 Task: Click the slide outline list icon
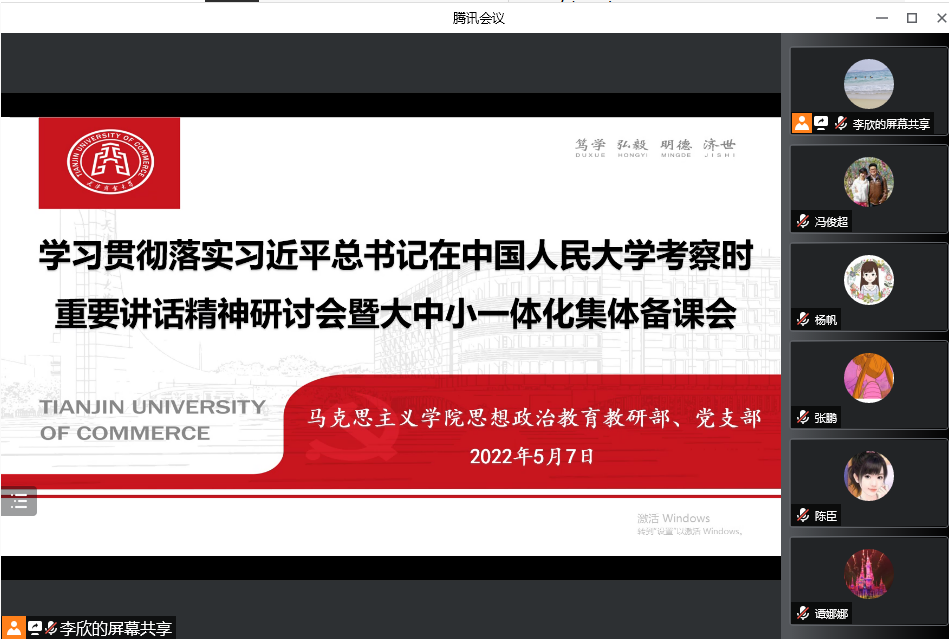pyautogui.click(x=18, y=502)
